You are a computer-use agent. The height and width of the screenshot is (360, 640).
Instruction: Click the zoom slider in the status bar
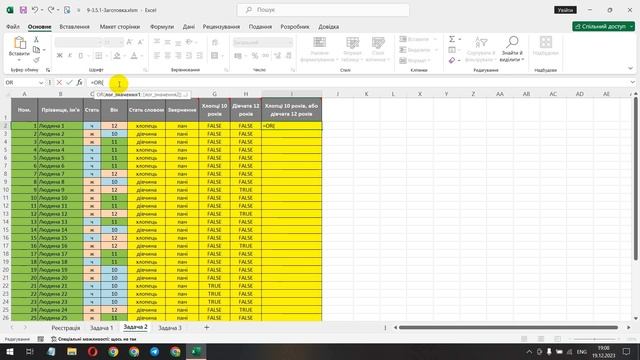595,339
